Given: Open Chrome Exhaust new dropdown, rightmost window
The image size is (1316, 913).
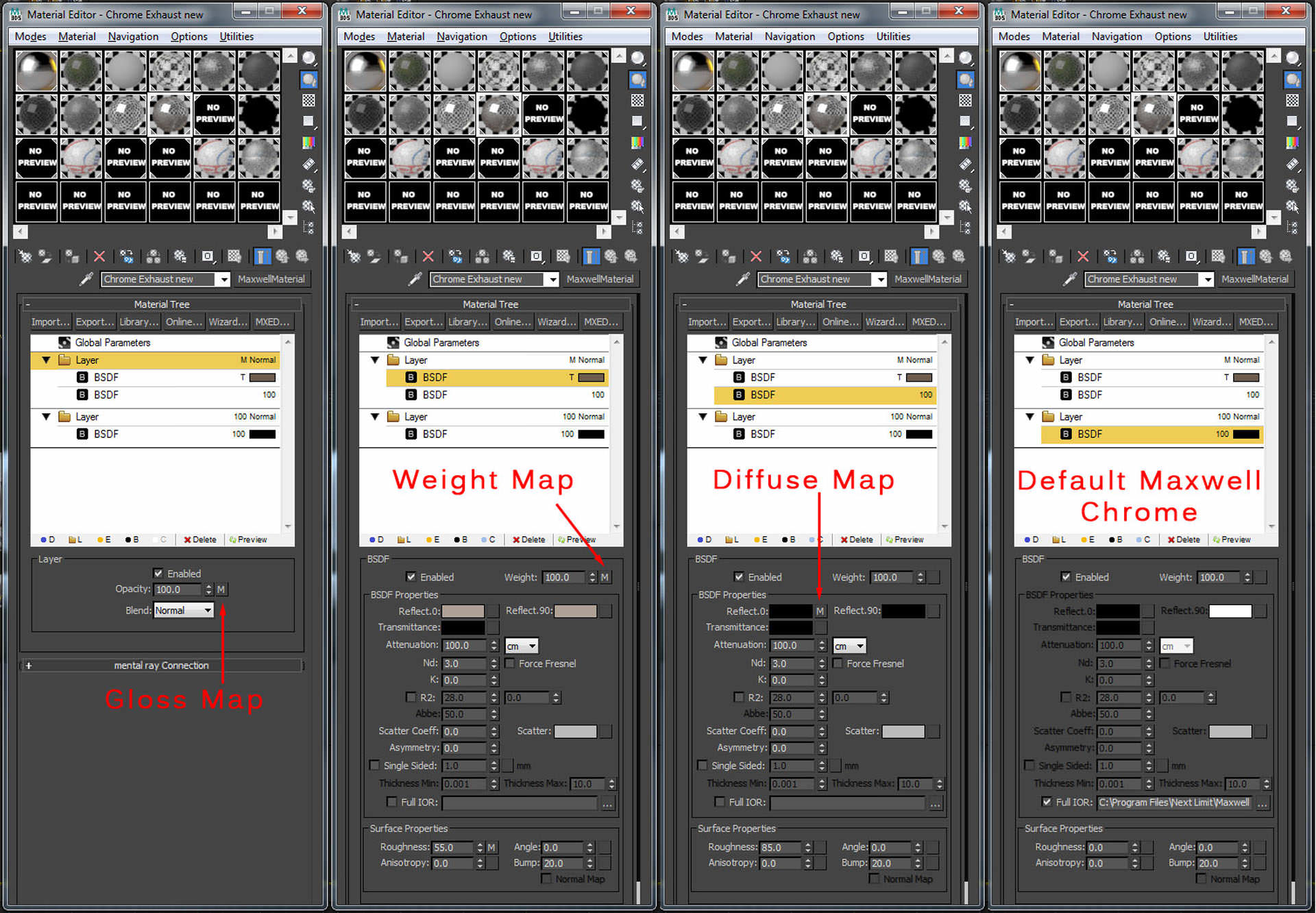Looking at the screenshot, I should [x=1208, y=280].
